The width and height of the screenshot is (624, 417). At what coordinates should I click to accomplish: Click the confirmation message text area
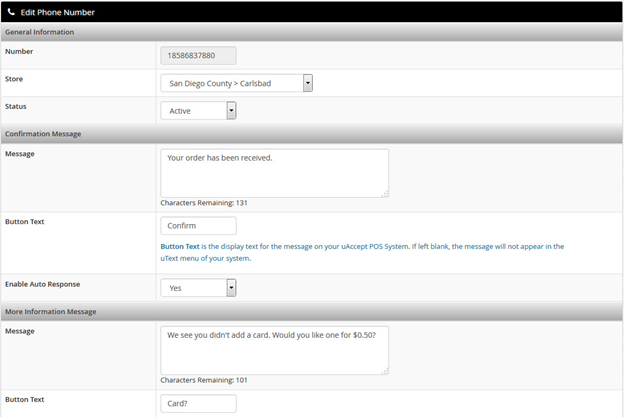tap(274, 173)
